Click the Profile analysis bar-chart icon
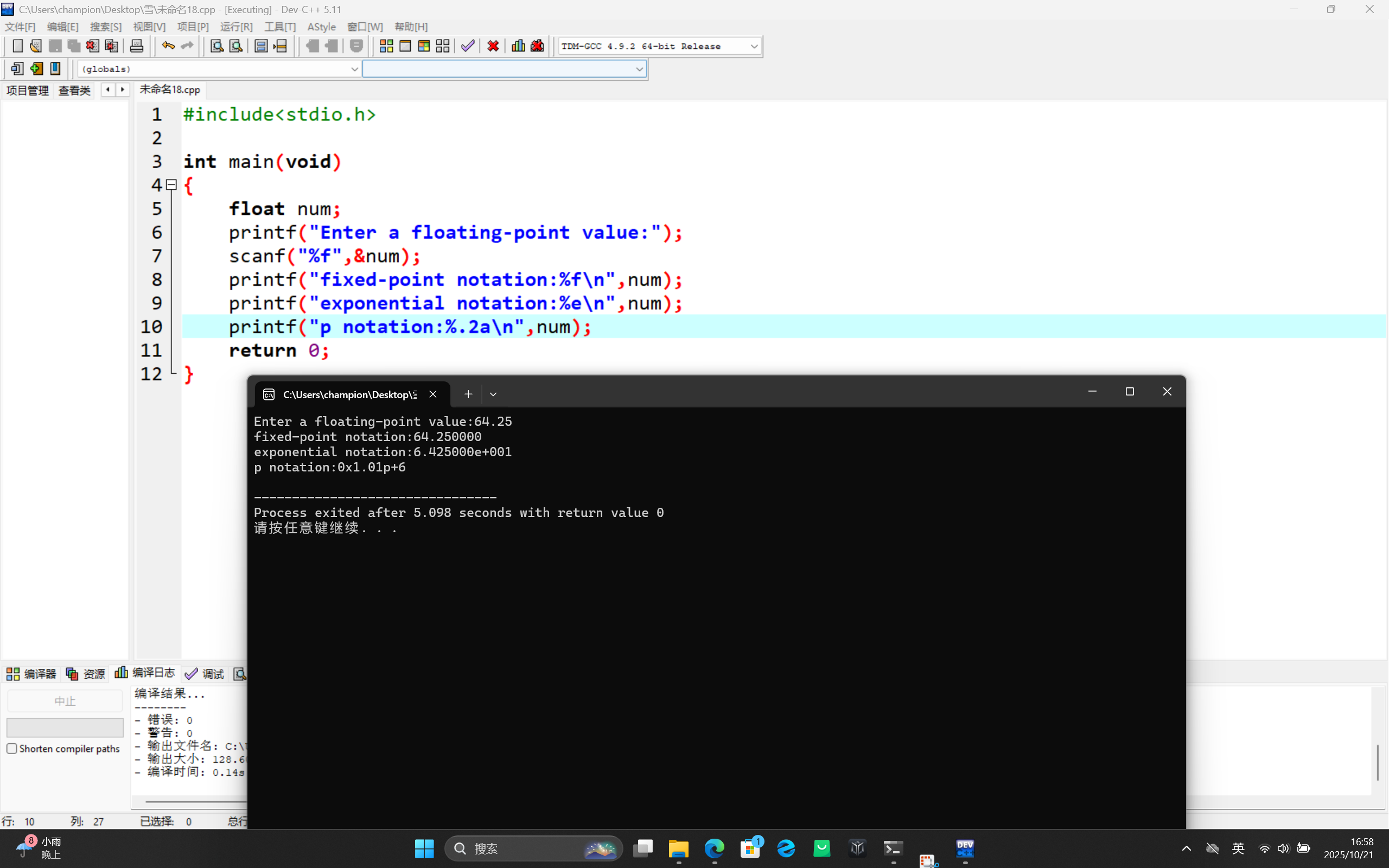 518,46
